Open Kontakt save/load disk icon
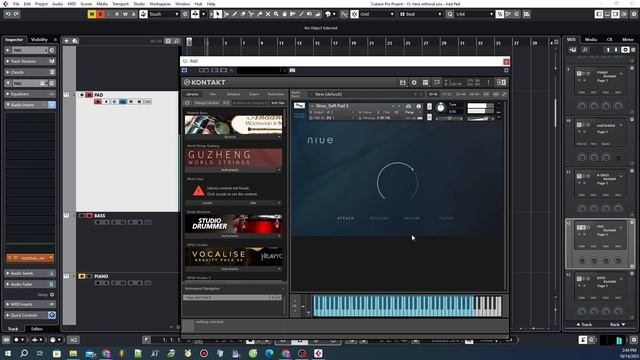Screen dimensions: 640x360 point(402,82)
